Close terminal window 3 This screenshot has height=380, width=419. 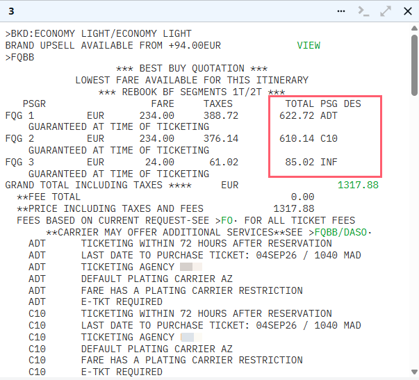[x=407, y=11]
